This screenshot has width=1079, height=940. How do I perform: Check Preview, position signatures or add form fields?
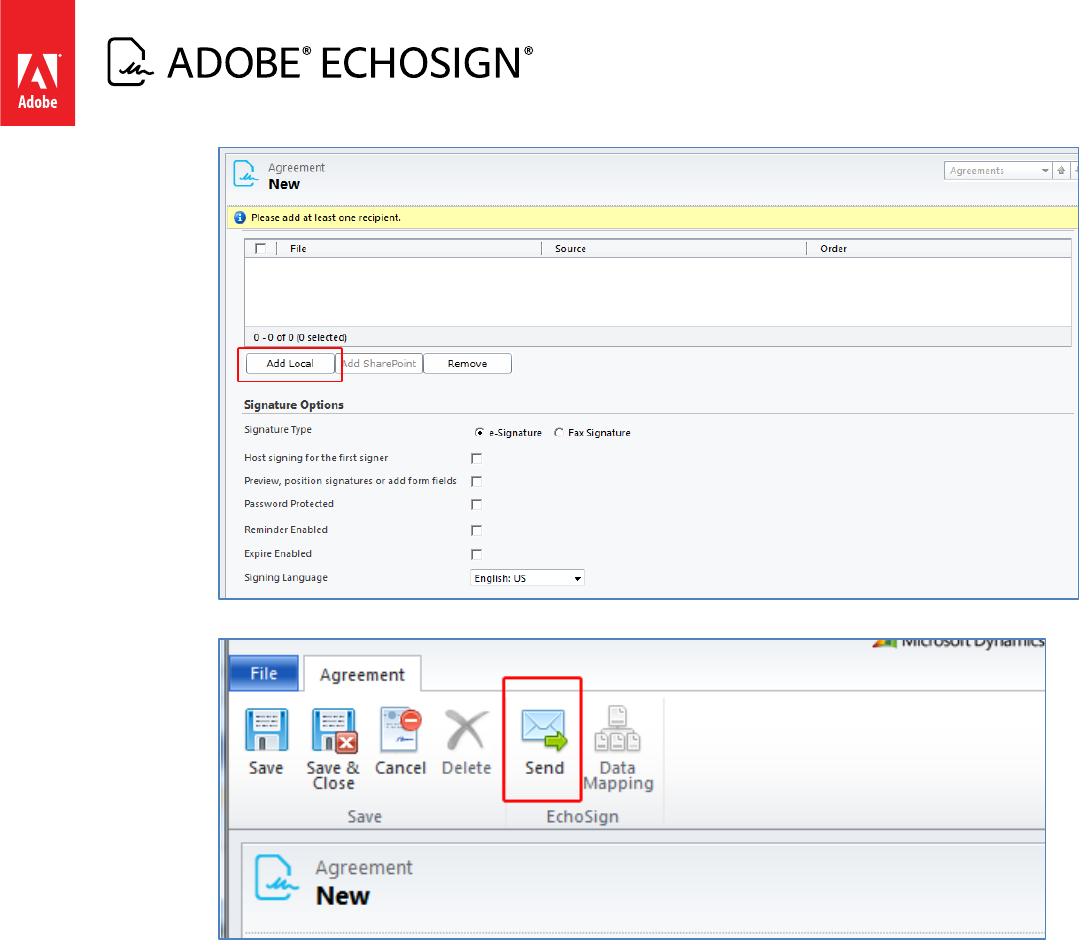pos(476,481)
